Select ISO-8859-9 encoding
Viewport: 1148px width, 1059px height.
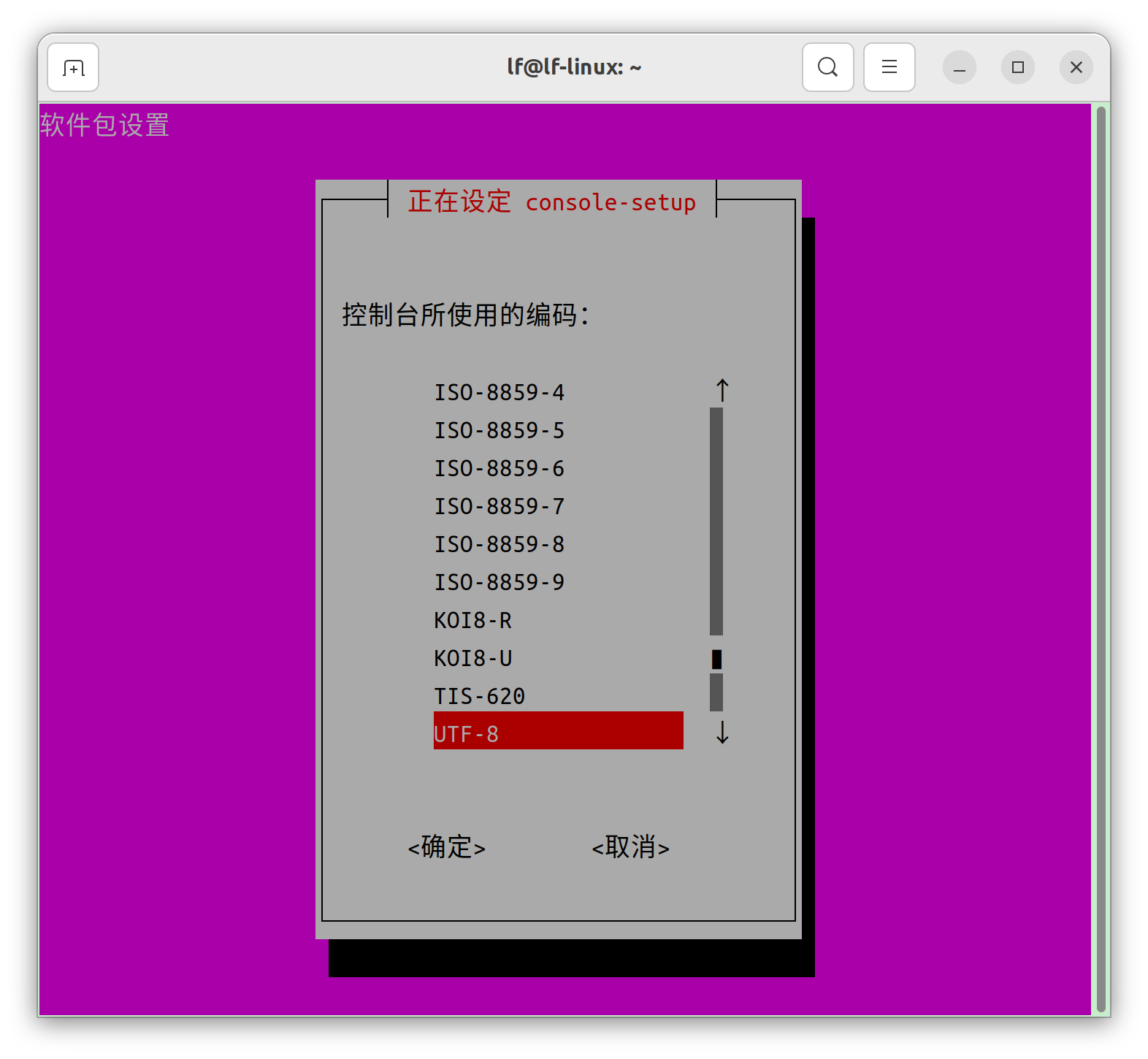click(x=559, y=582)
